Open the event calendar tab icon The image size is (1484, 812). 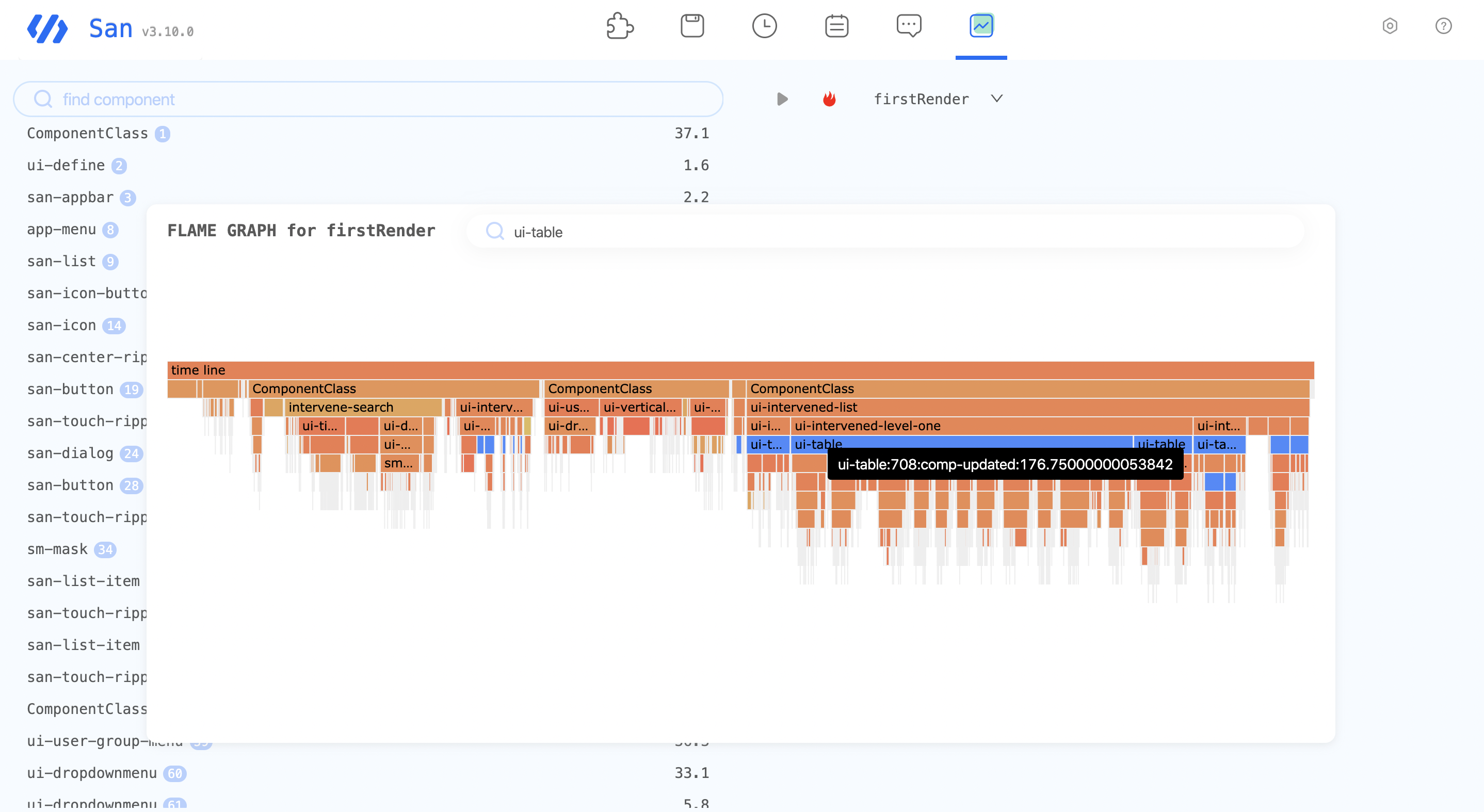(836, 26)
